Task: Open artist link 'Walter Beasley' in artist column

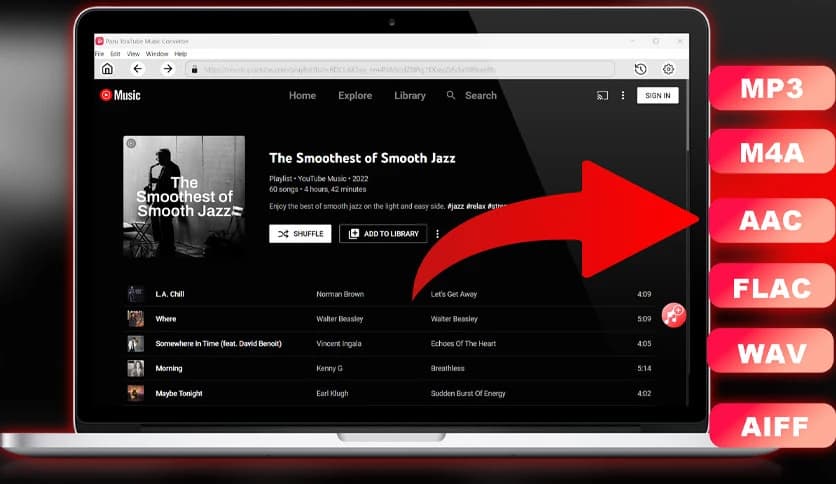Action: tap(340, 319)
